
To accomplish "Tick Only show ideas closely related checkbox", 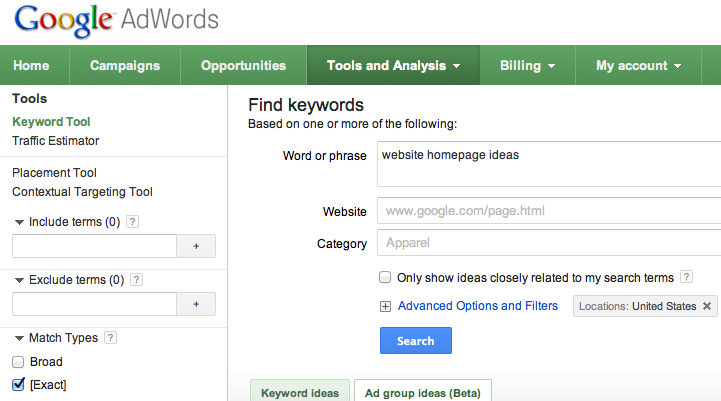I will point(385,277).
